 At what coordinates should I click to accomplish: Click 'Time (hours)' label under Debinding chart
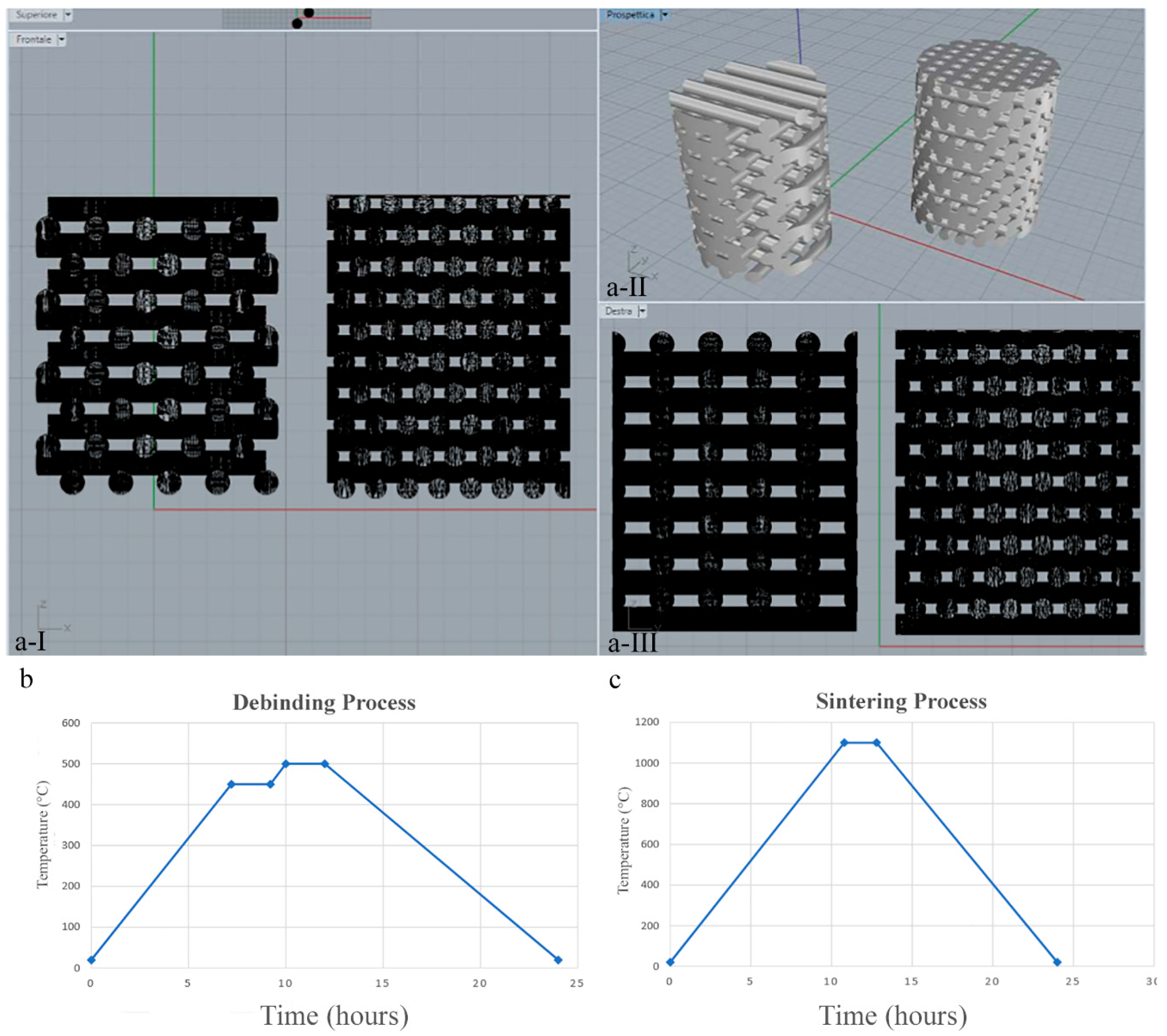[334, 1016]
